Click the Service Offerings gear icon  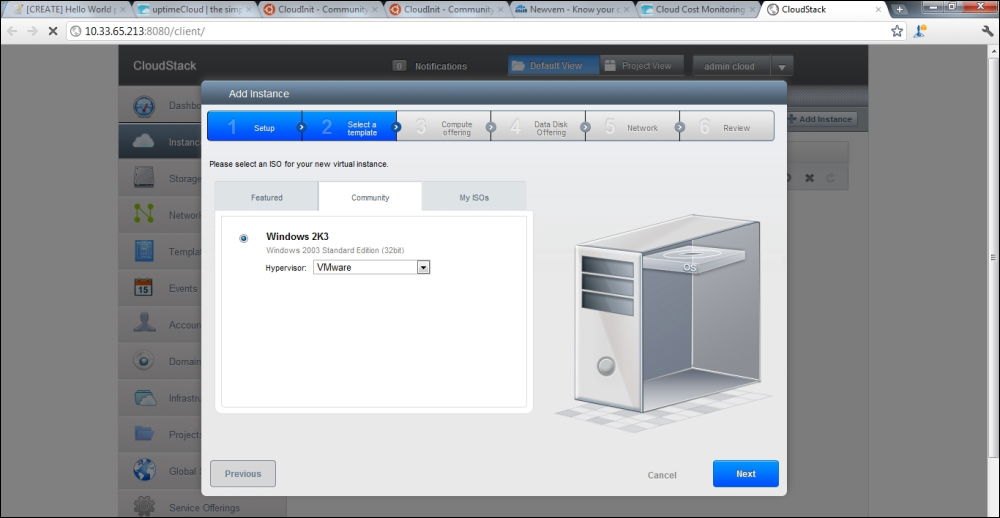coord(145,506)
